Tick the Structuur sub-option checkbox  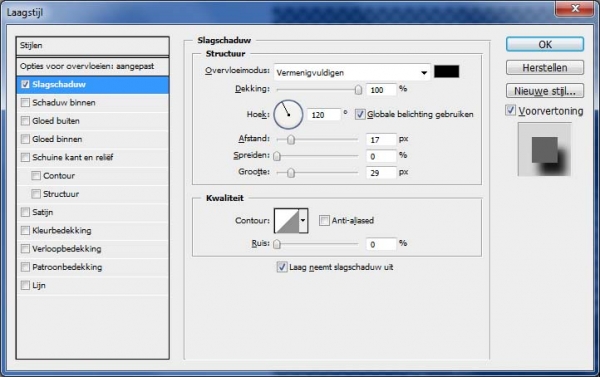tap(36, 194)
